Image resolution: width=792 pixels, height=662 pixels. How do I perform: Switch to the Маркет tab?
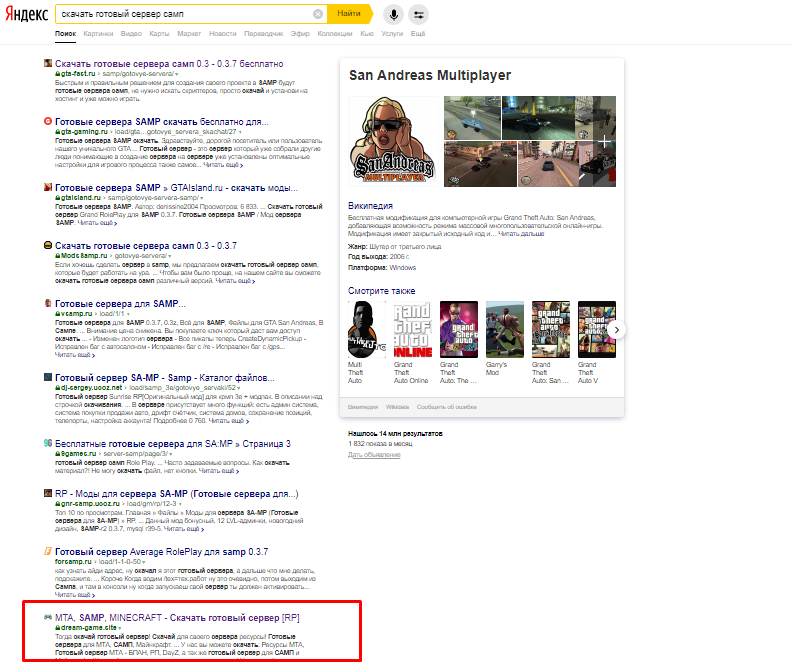click(189, 34)
